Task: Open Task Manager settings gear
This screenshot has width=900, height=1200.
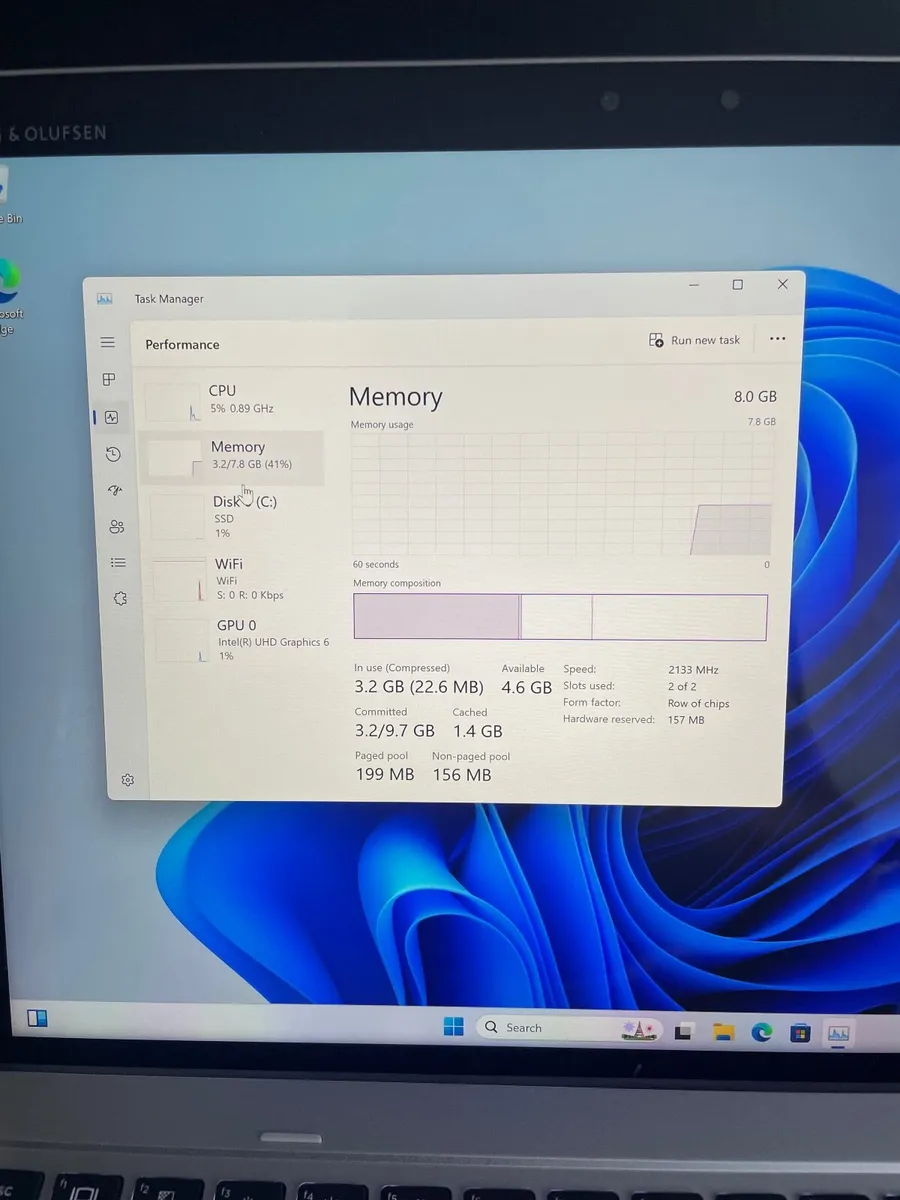Action: point(128,780)
